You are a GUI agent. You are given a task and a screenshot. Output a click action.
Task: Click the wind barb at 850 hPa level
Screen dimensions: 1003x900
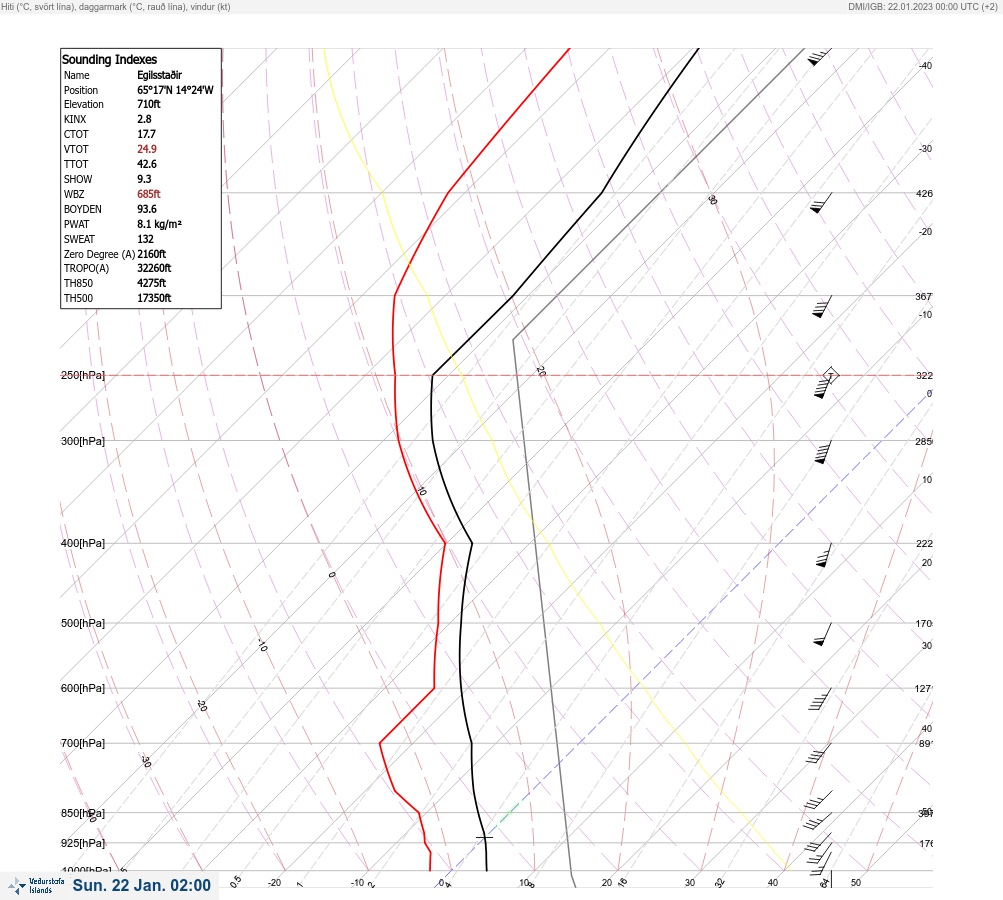818,821
